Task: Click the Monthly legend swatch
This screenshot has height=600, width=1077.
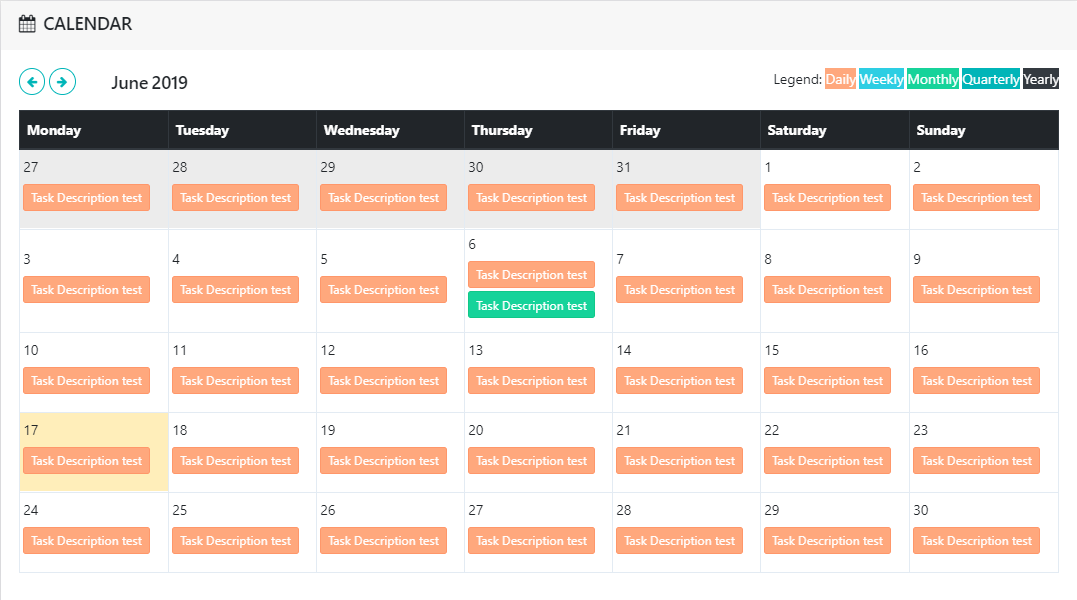Action: point(933,80)
